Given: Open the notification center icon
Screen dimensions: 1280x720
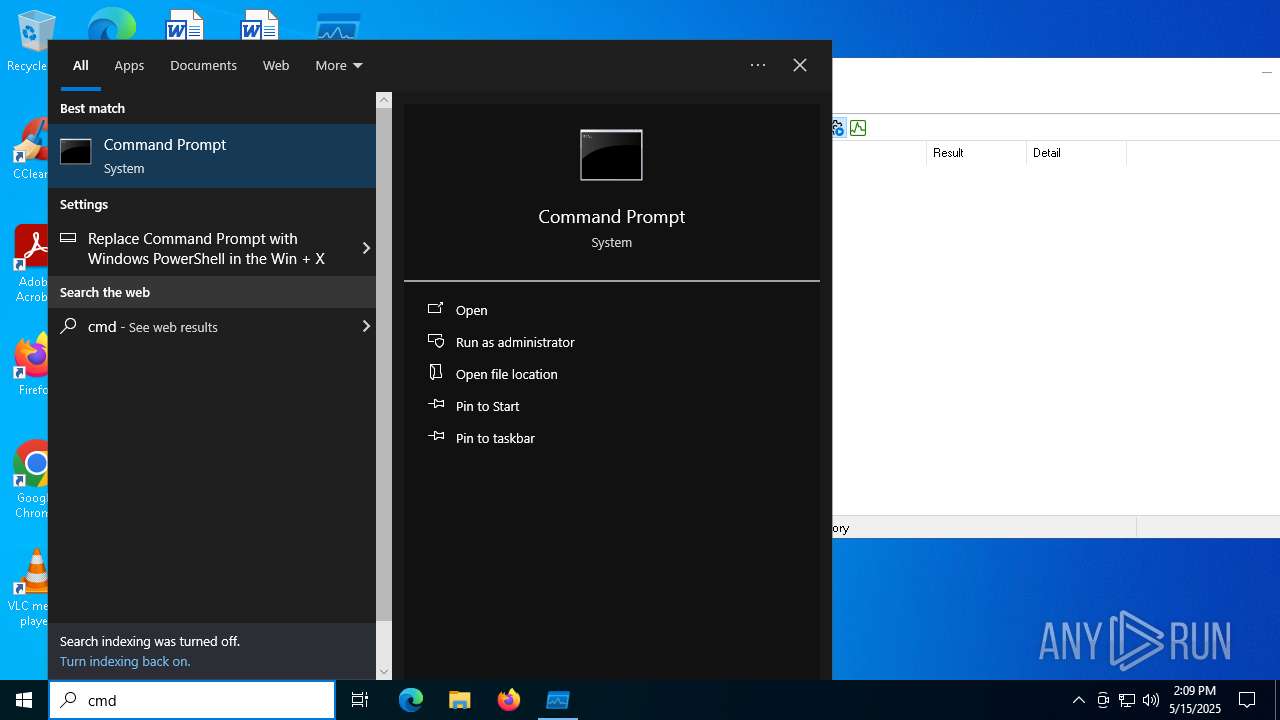Looking at the screenshot, I should coord(1247,700).
